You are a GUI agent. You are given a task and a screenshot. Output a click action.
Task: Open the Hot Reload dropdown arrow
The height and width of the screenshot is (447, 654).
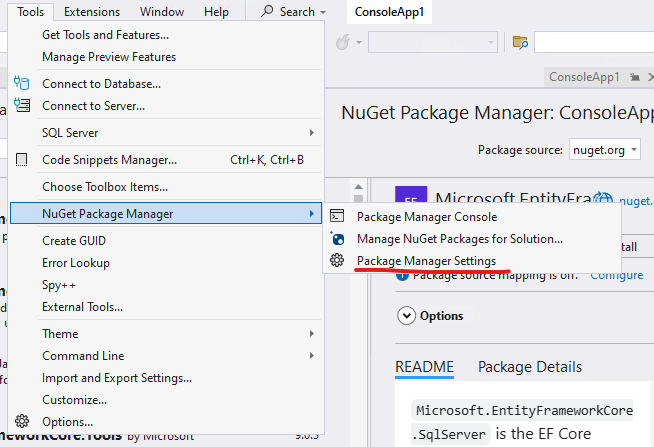359,43
